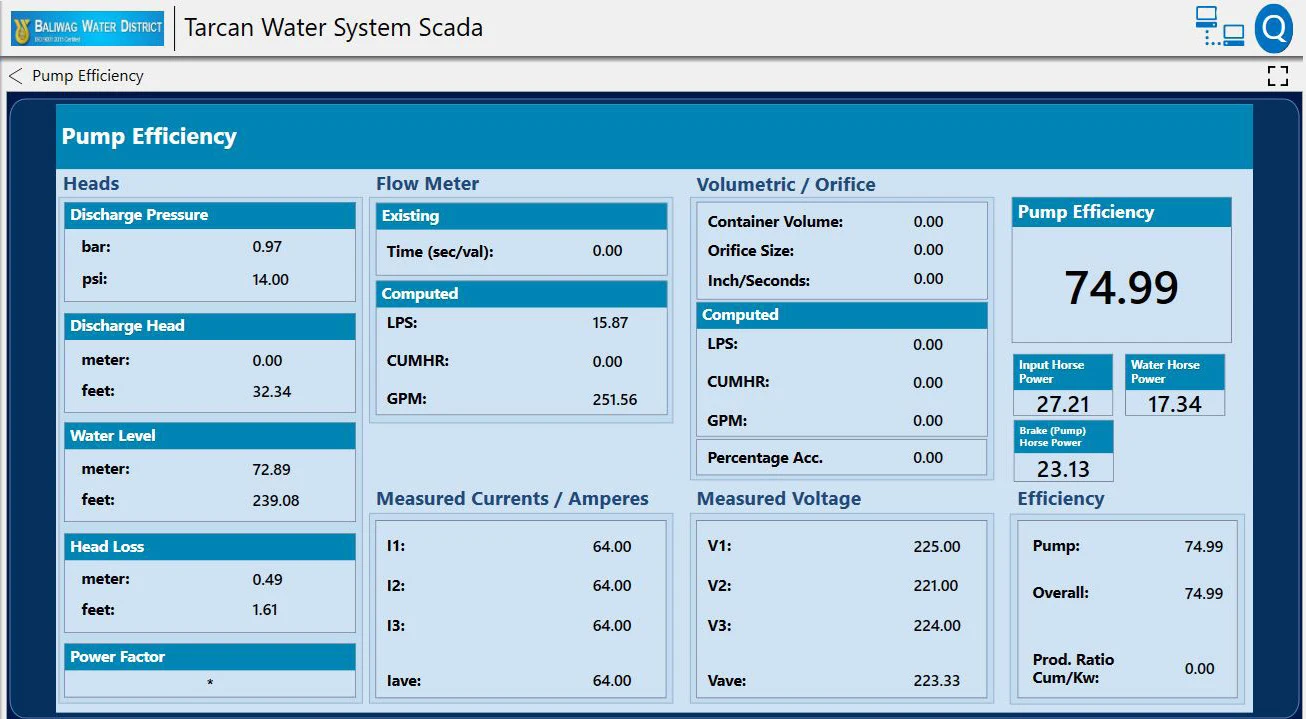Toggle fullscreen with the expand icon
Viewport: 1306px width, 719px height.
pos(1277,75)
